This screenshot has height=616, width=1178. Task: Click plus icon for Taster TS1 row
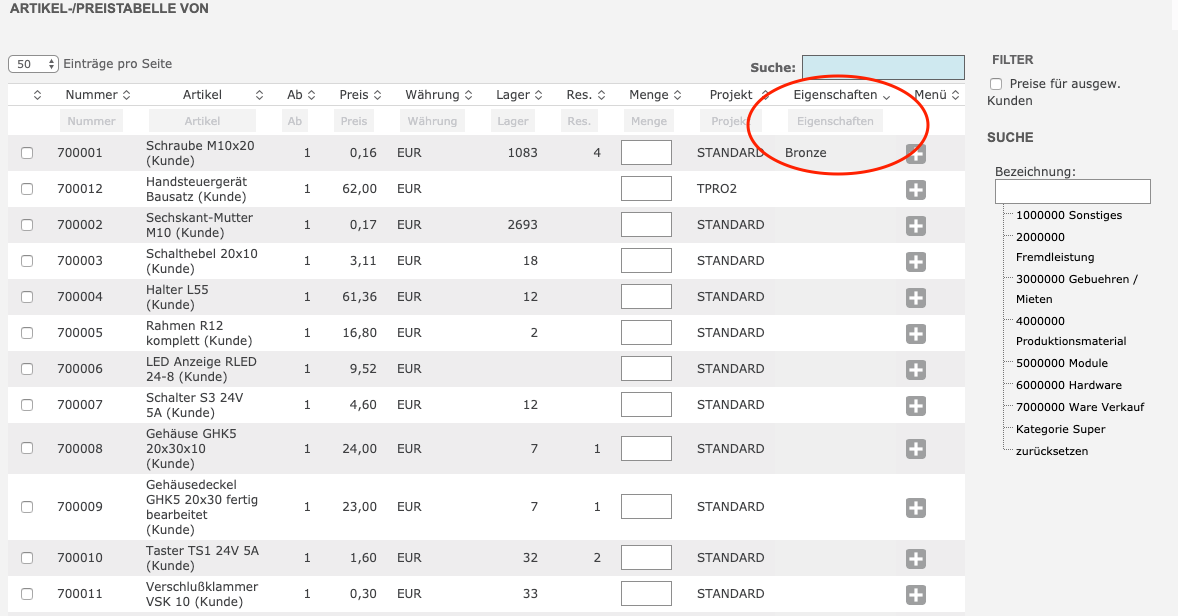coord(915,559)
